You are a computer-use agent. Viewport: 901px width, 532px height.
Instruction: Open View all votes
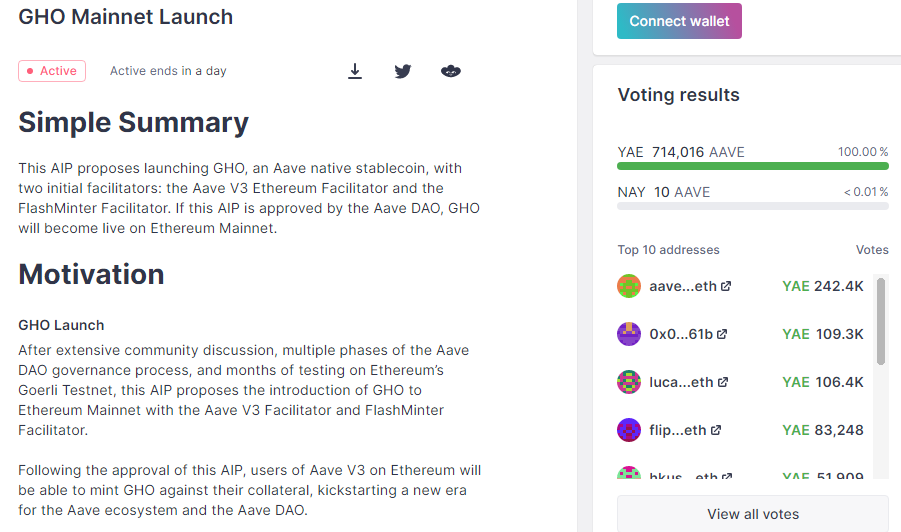[x=753, y=514]
